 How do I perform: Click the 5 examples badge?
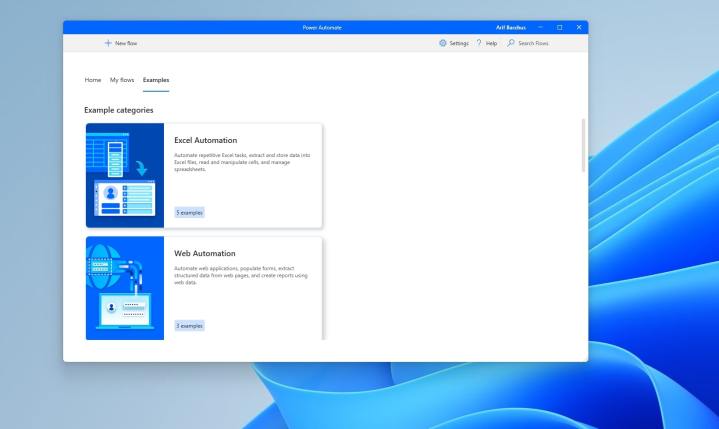[x=189, y=213]
